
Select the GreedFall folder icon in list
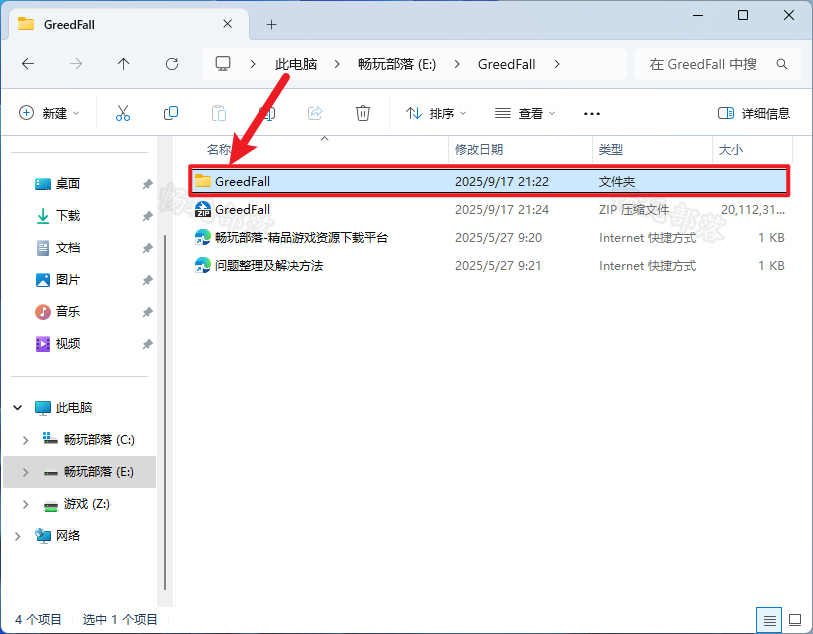point(203,181)
